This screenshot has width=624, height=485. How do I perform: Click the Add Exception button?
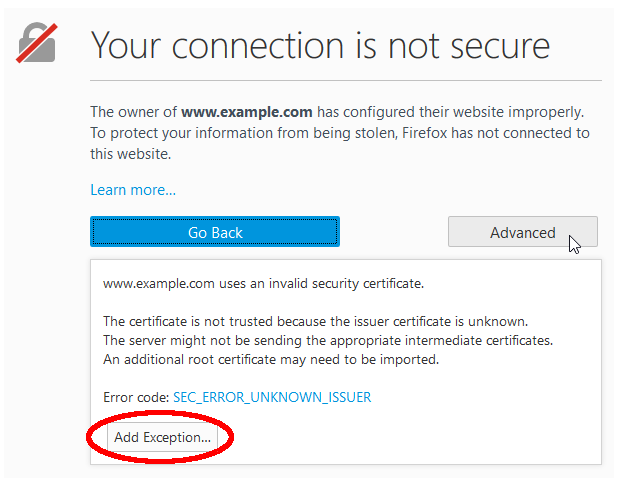click(162, 437)
